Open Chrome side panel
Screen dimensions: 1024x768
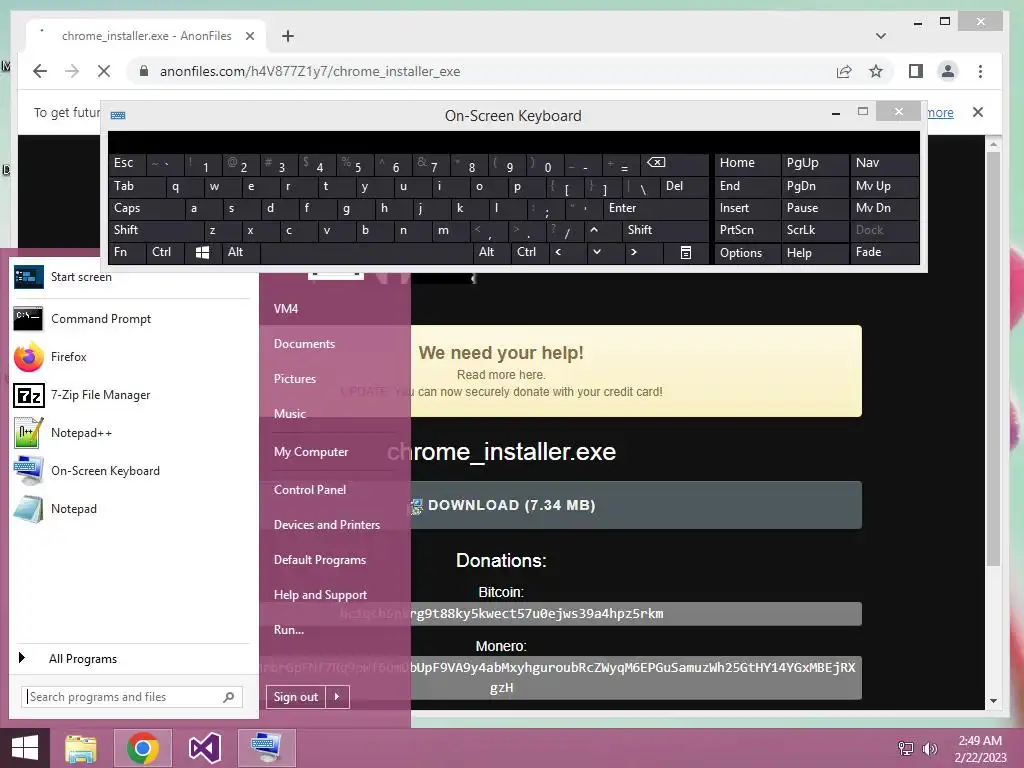point(916,71)
